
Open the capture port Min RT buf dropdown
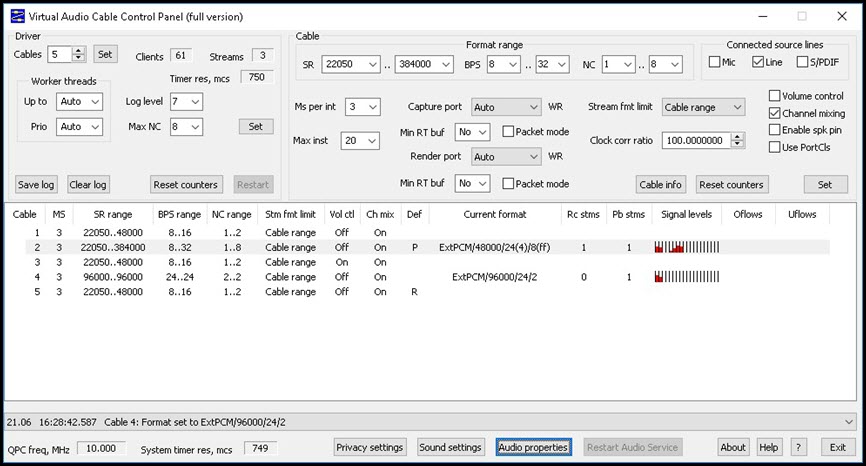click(x=472, y=132)
